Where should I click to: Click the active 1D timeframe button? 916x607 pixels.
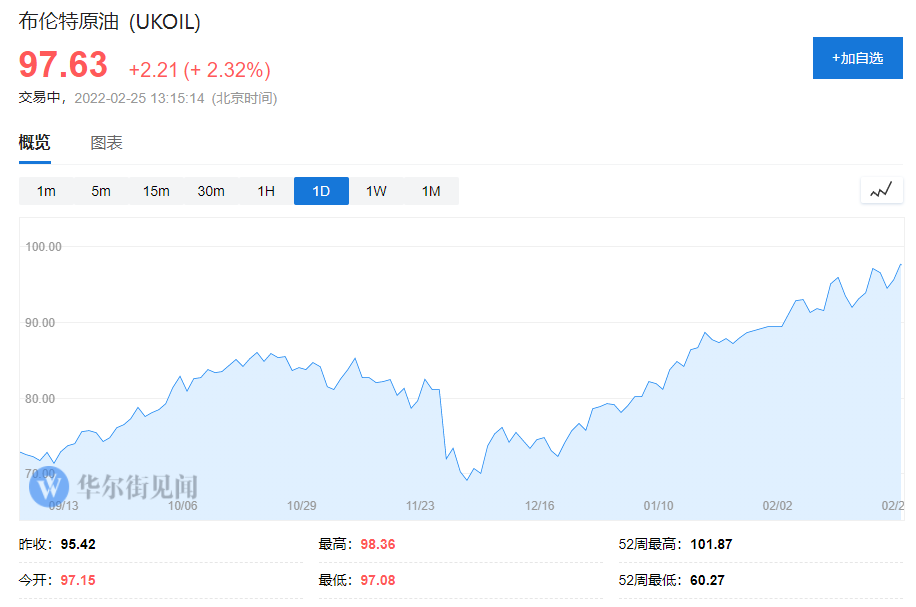pos(321,191)
